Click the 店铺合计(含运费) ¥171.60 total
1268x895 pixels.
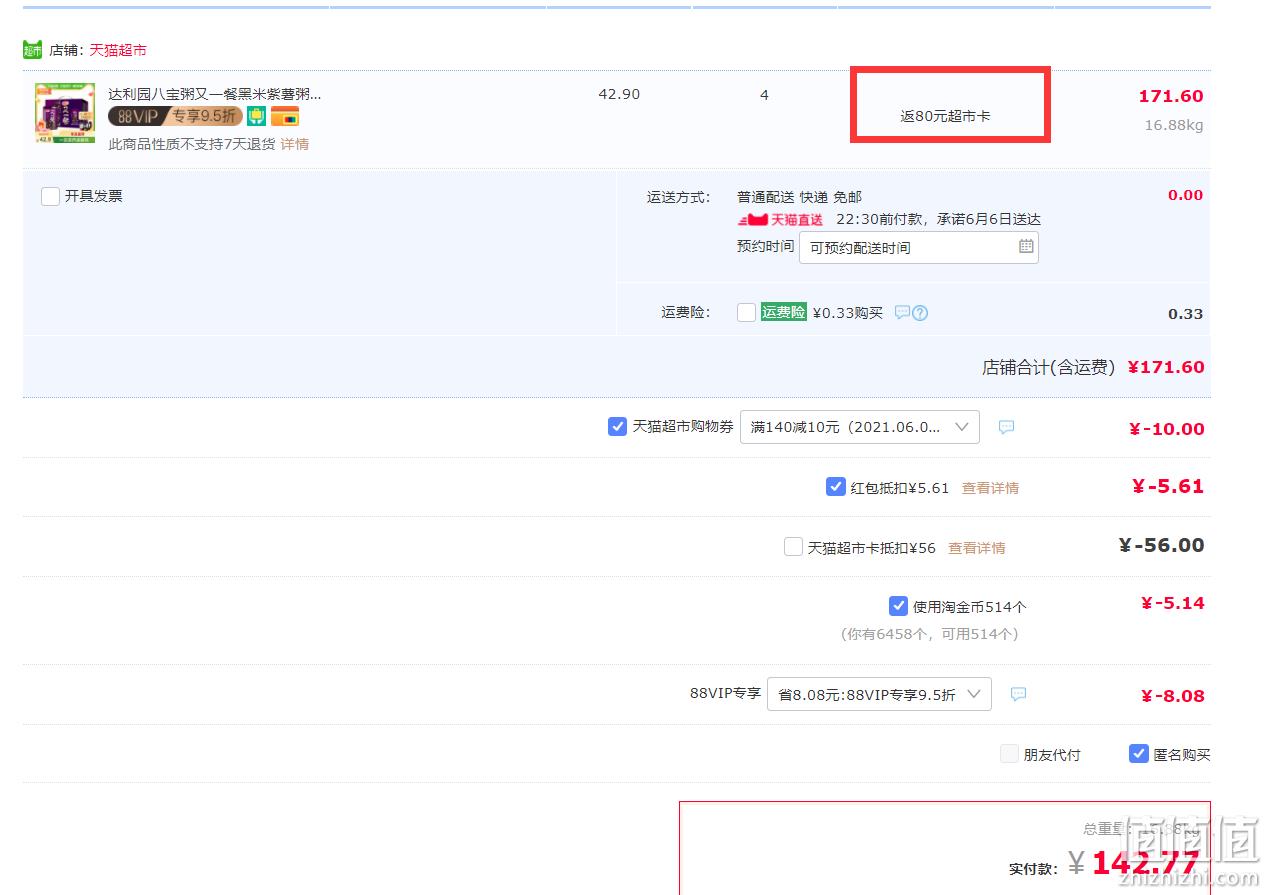point(1093,367)
